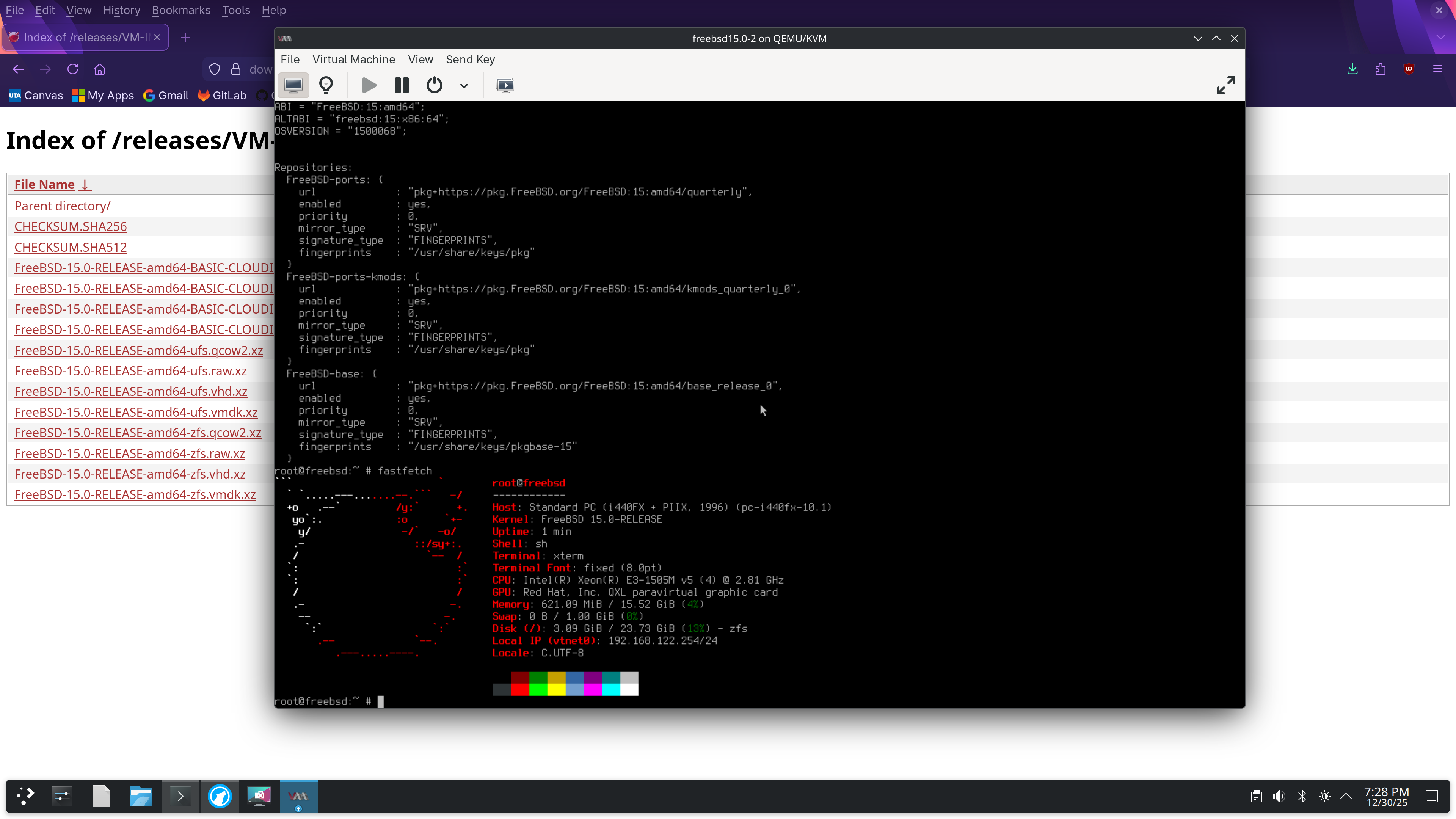Show the graphical console view
This screenshot has width=1456, height=819.
[293, 85]
